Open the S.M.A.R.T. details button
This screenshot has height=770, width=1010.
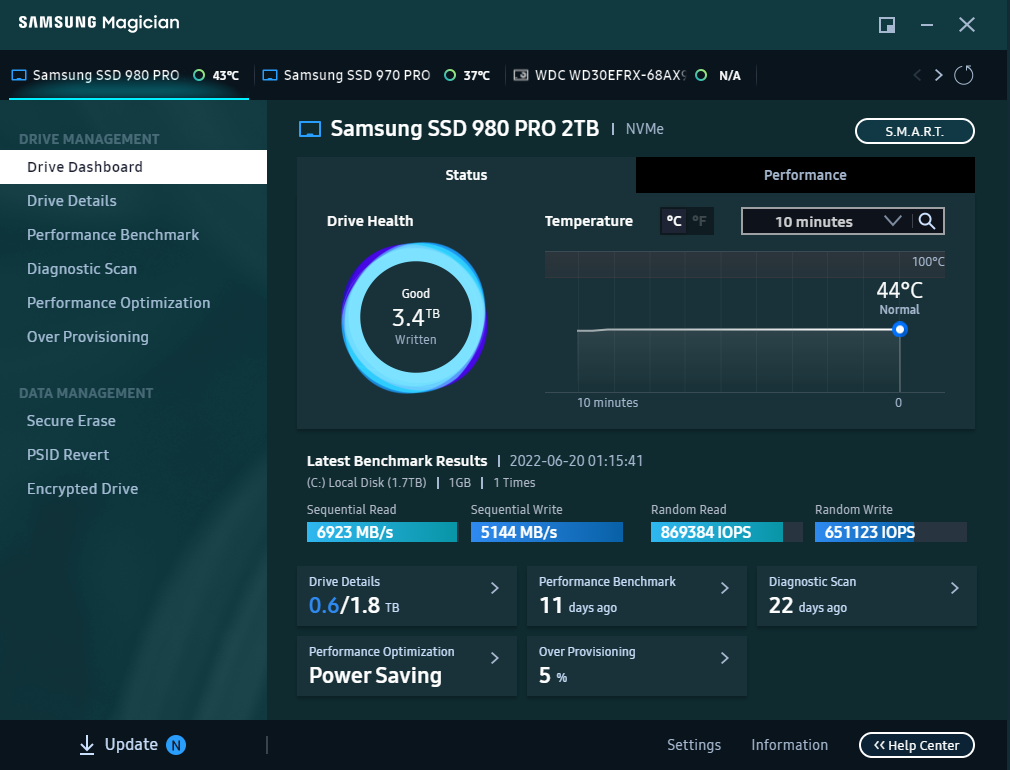click(x=914, y=131)
